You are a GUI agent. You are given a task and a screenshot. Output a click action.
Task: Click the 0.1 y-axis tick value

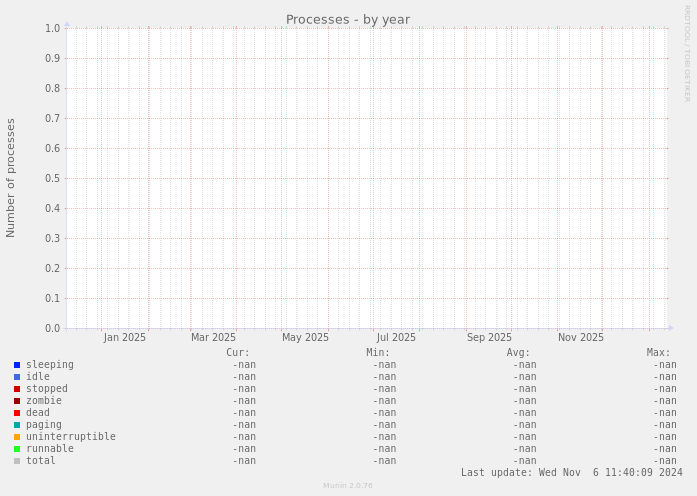click(52, 299)
